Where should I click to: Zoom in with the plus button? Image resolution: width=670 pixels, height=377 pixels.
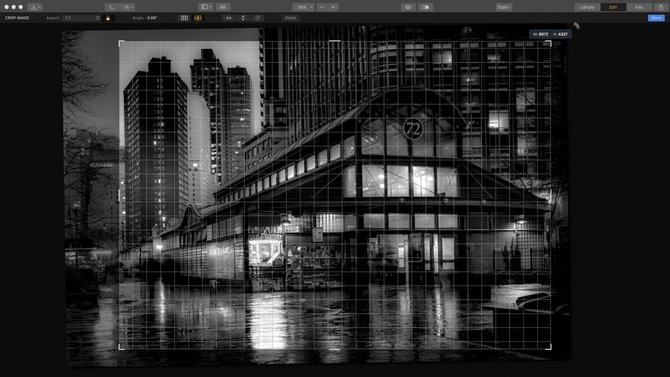coord(333,7)
